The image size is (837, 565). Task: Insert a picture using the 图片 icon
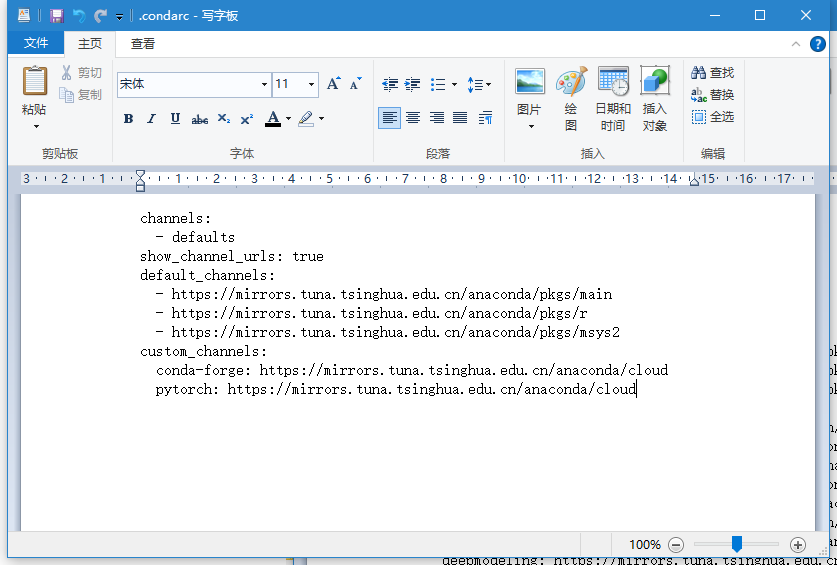[530, 82]
